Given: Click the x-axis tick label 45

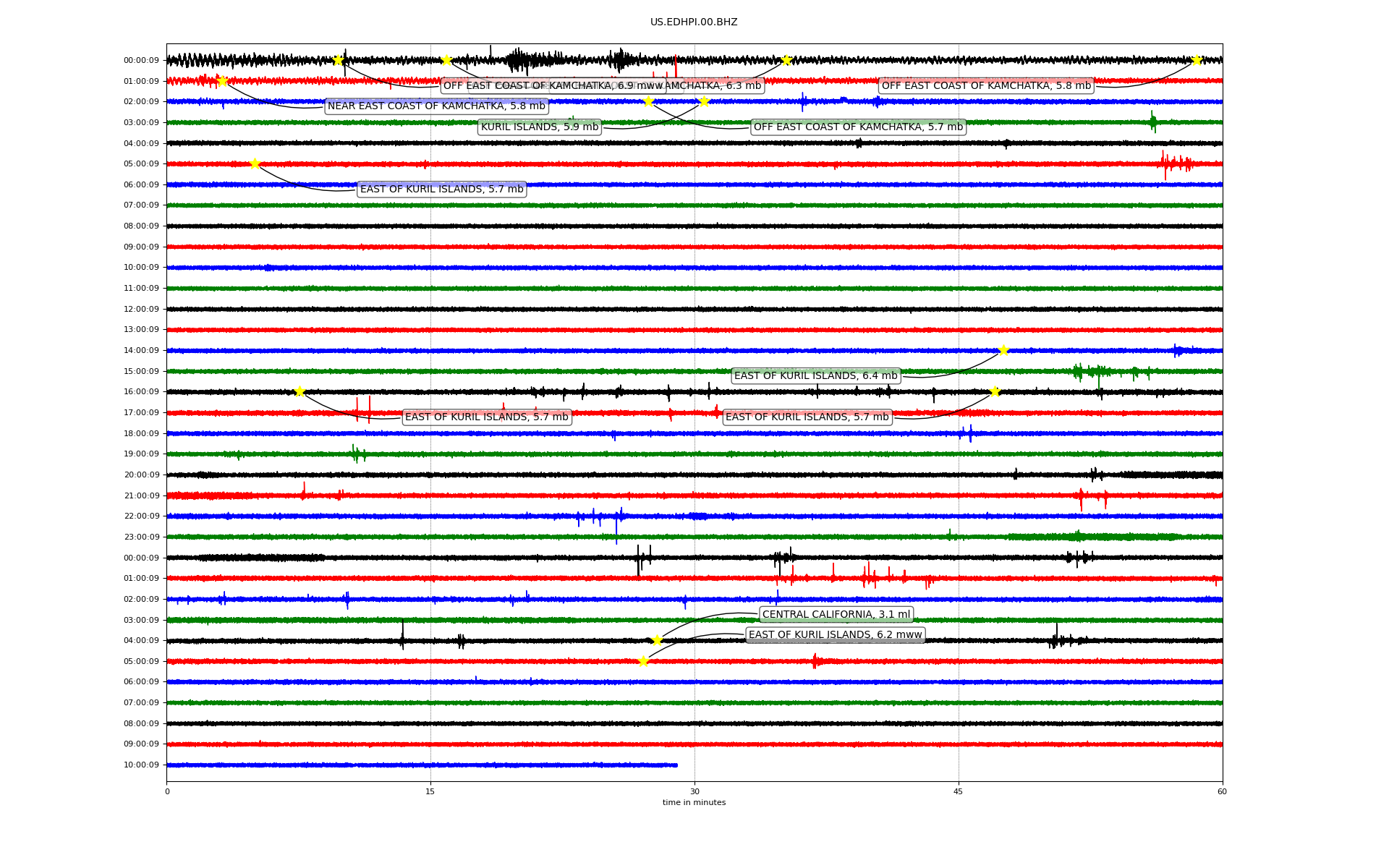Looking at the screenshot, I should (x=959, y=791).
